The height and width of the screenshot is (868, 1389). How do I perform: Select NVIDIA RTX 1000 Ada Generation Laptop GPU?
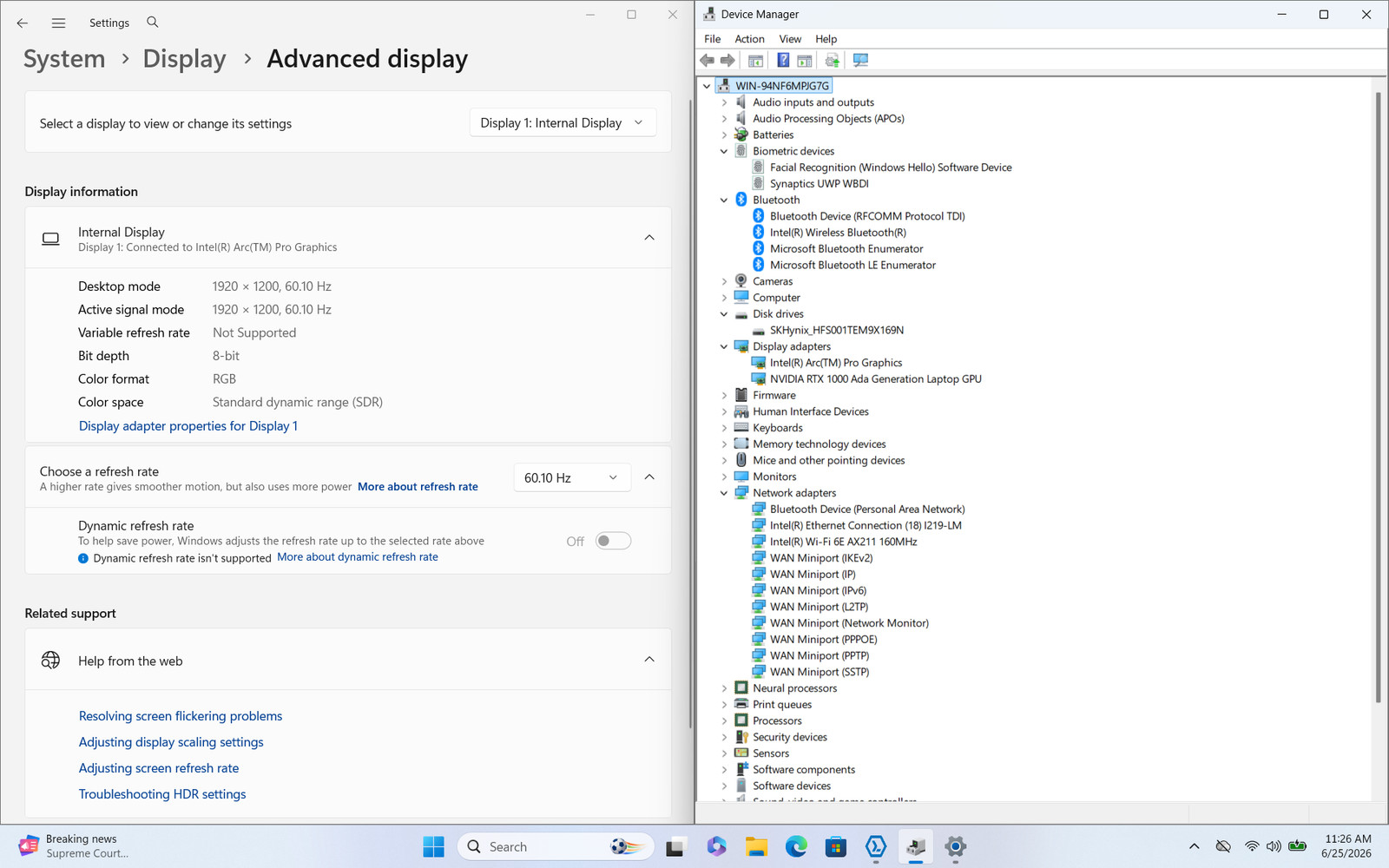coord(875,379)
